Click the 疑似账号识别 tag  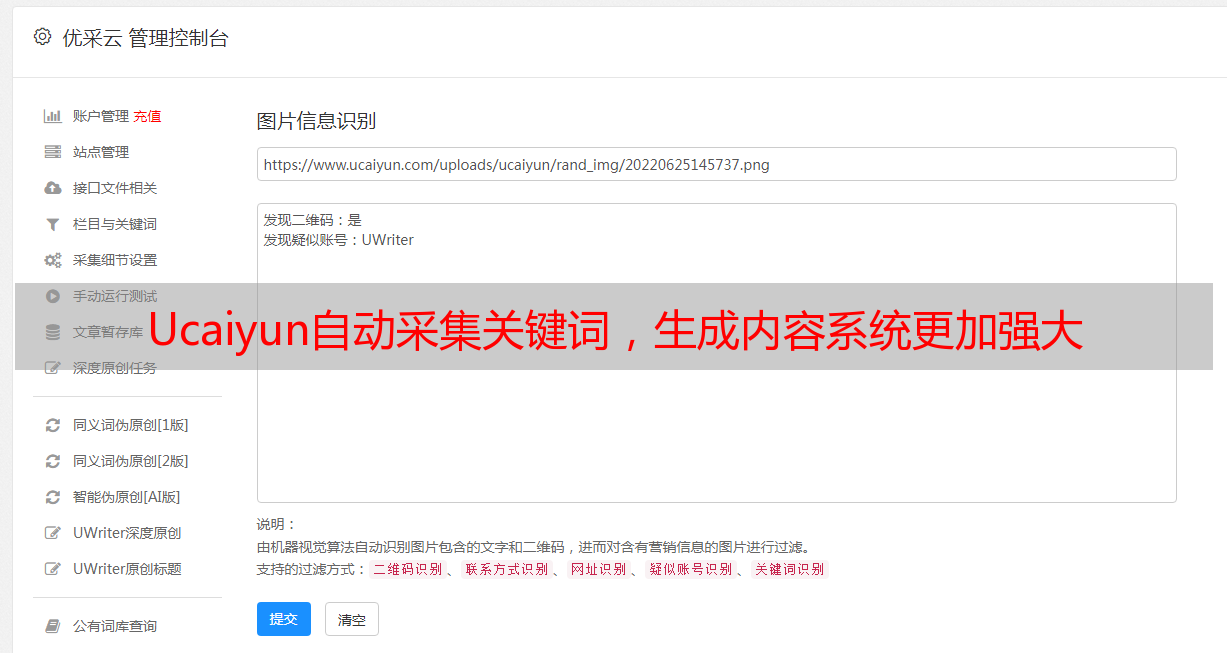(x=690, y=569)
